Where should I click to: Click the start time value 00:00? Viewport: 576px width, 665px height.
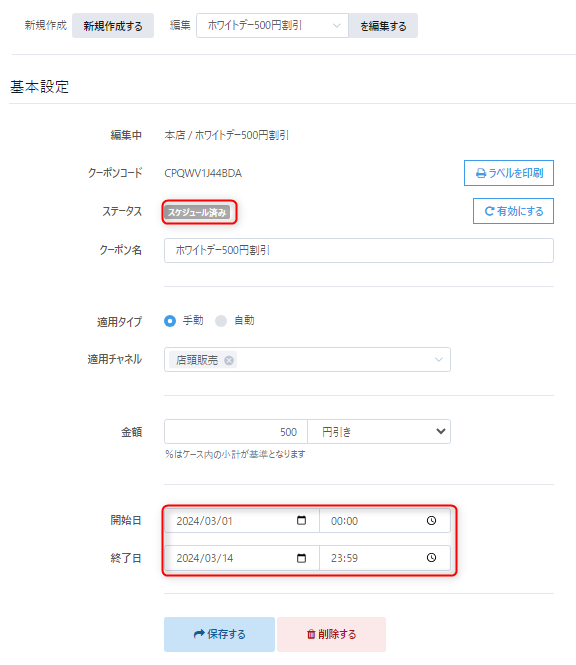click(344, 521)
